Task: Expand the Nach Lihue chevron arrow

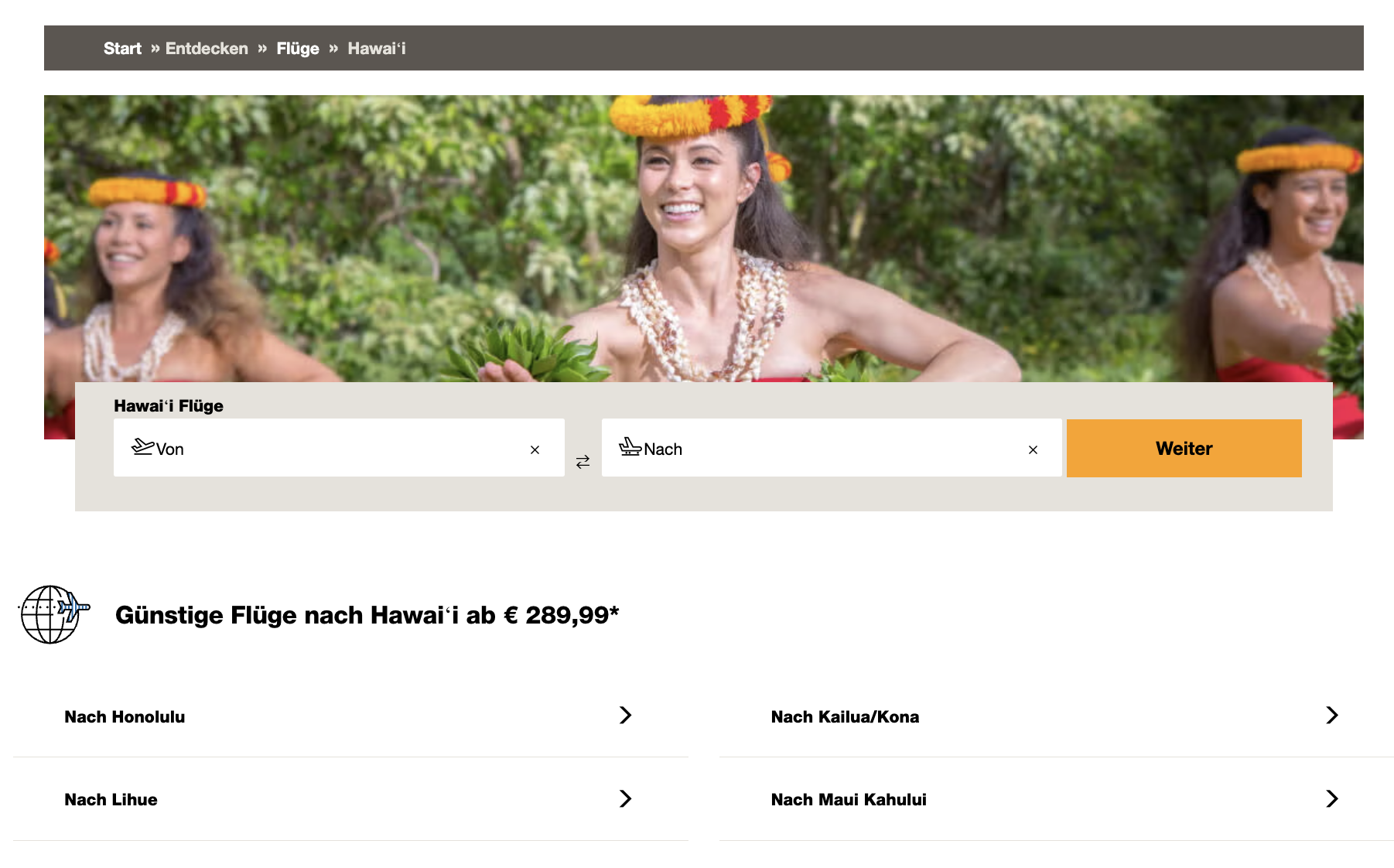Action: tap(625, 798)
